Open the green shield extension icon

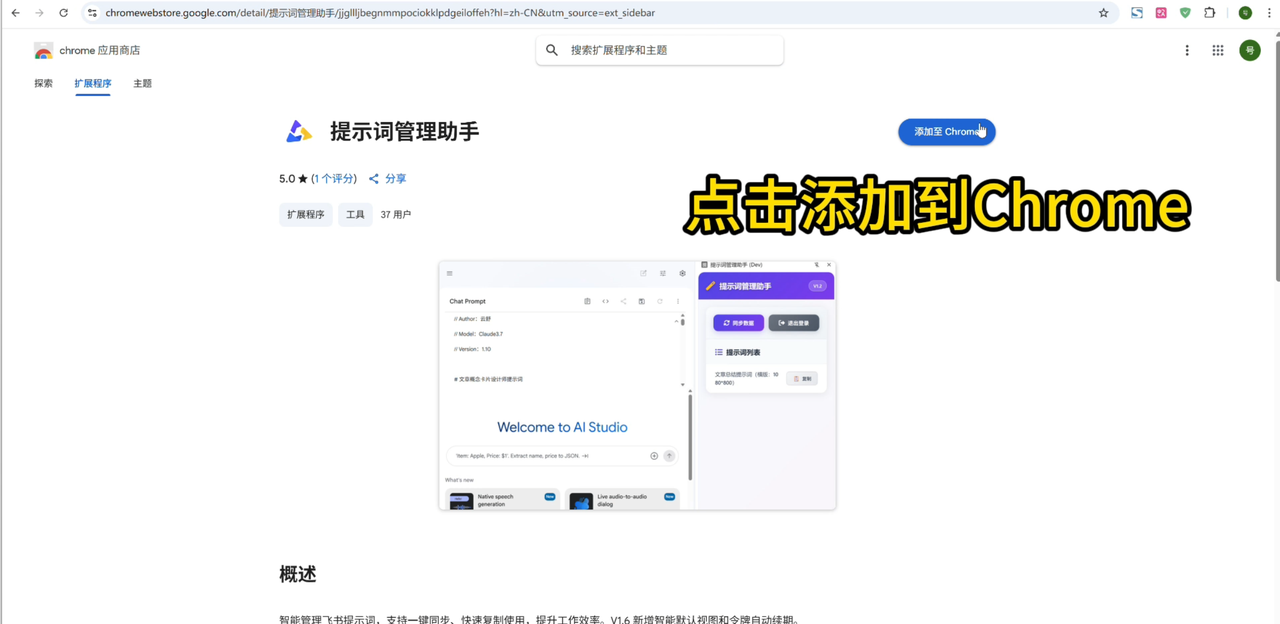click(x=1185, y=13)
